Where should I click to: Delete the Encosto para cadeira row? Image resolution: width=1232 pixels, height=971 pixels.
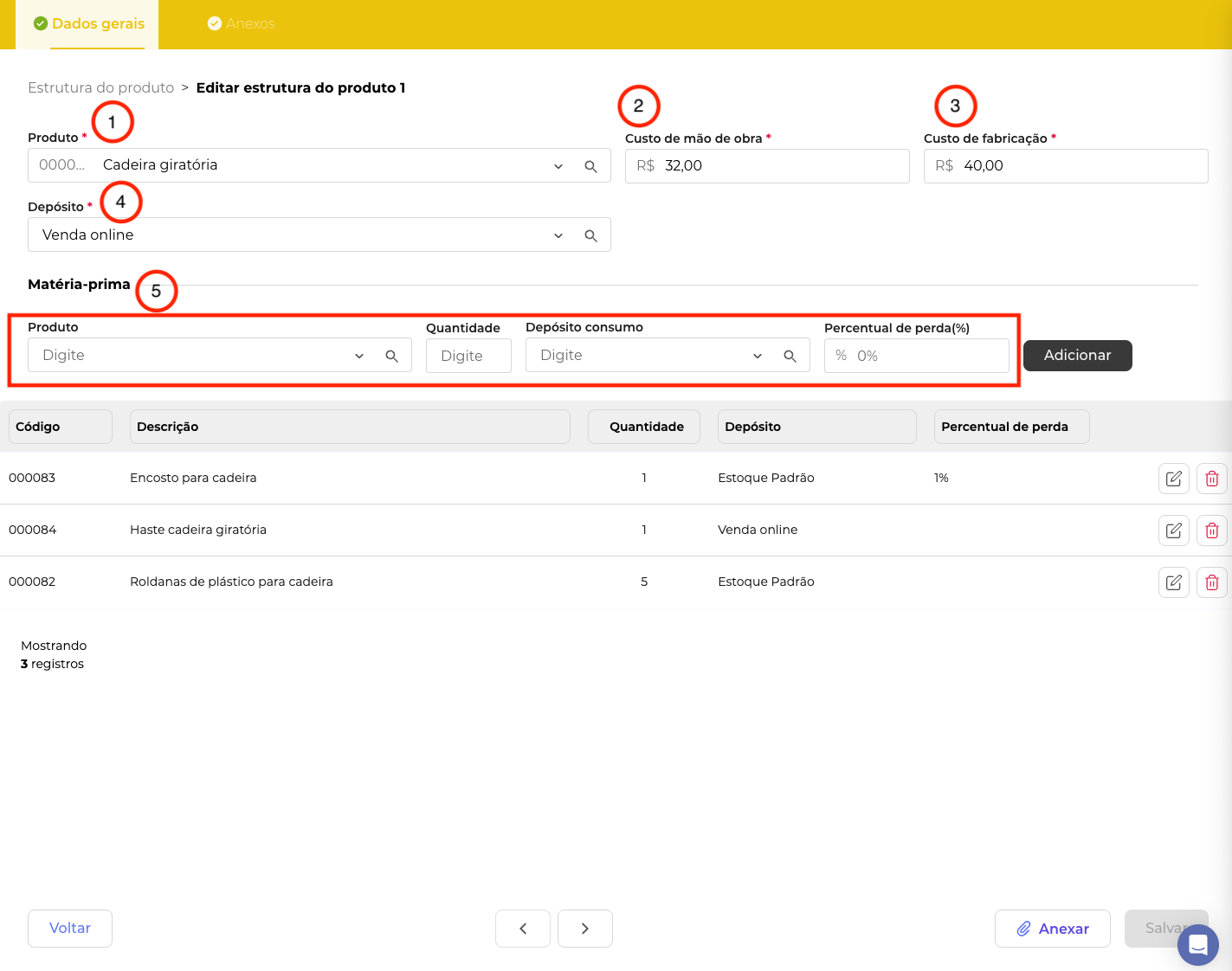point(1211,479)
